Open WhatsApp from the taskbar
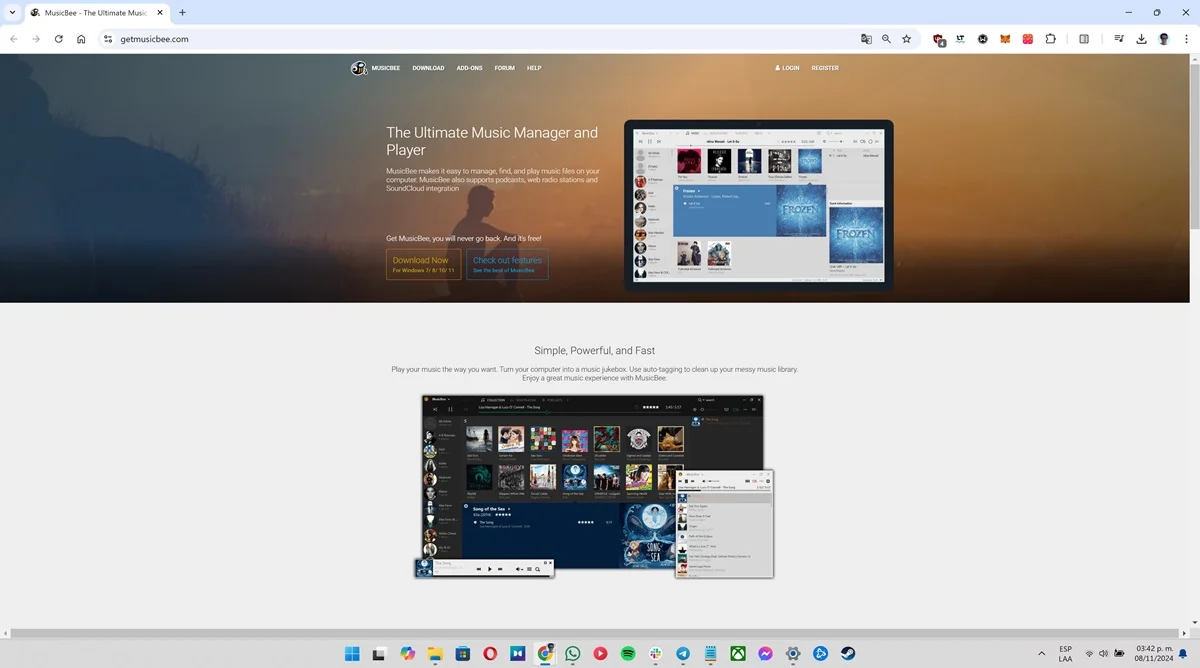The image size is (1200, 668). (x=572, y=653)
